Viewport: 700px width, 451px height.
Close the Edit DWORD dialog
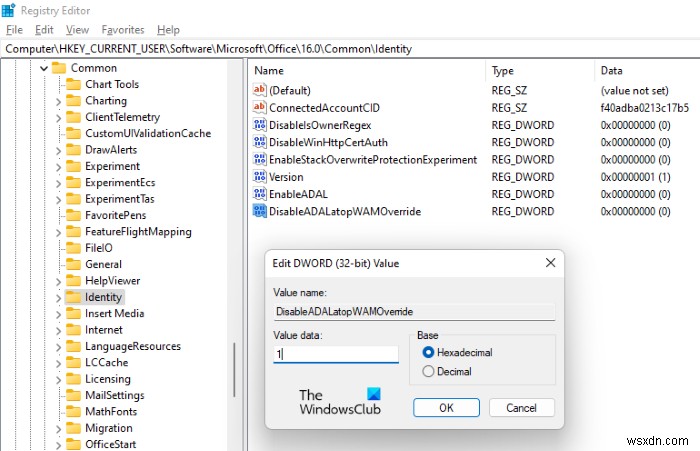click(x=549, y=263)
